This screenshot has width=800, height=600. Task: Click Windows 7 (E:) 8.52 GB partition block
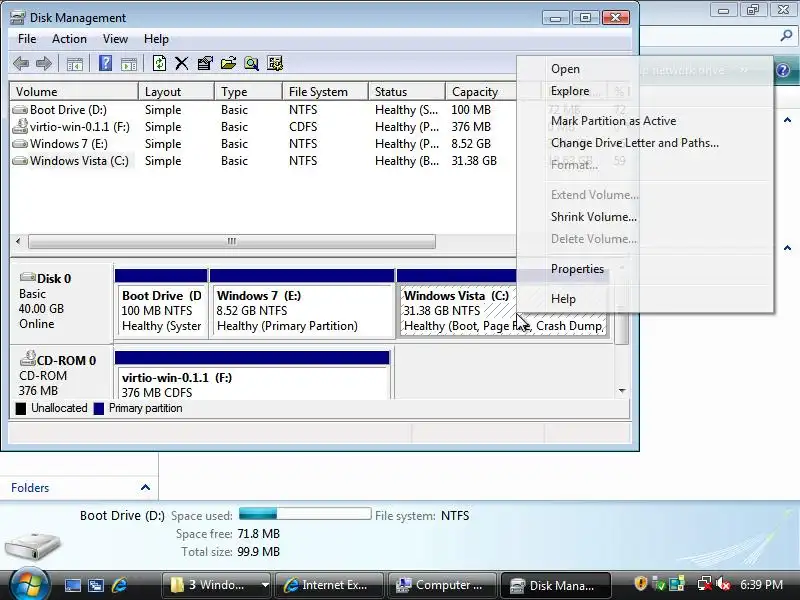[302, 310]
